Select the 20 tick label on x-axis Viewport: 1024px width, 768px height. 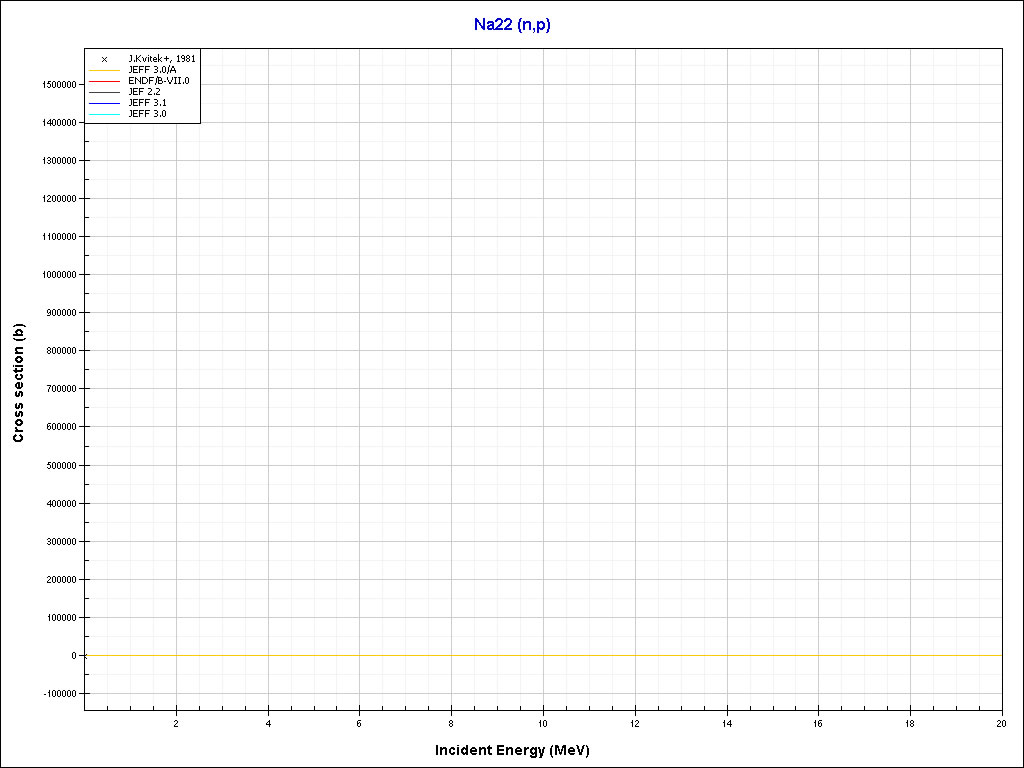point(1000,723)
